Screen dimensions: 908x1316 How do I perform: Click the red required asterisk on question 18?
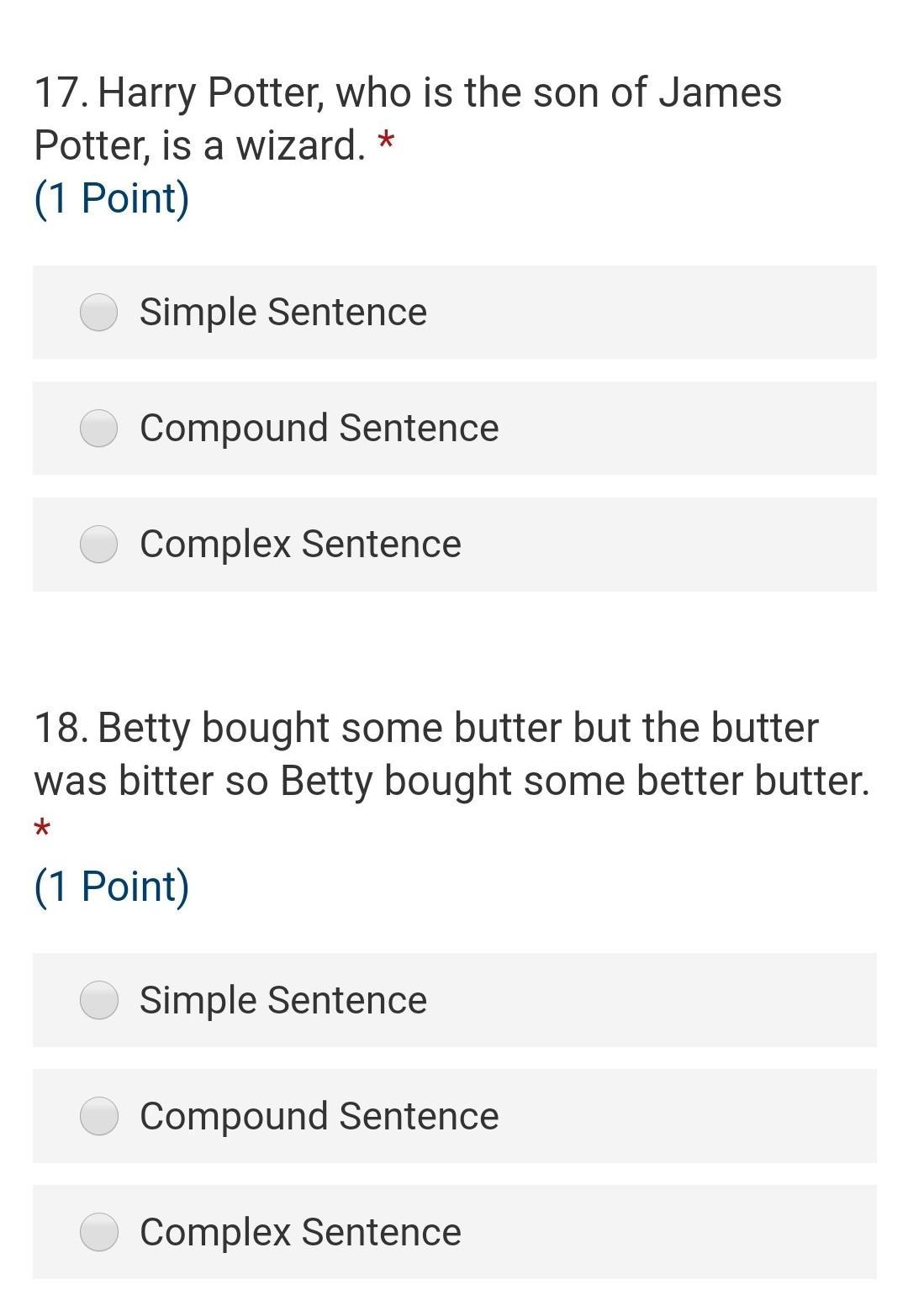coord(42,829)
